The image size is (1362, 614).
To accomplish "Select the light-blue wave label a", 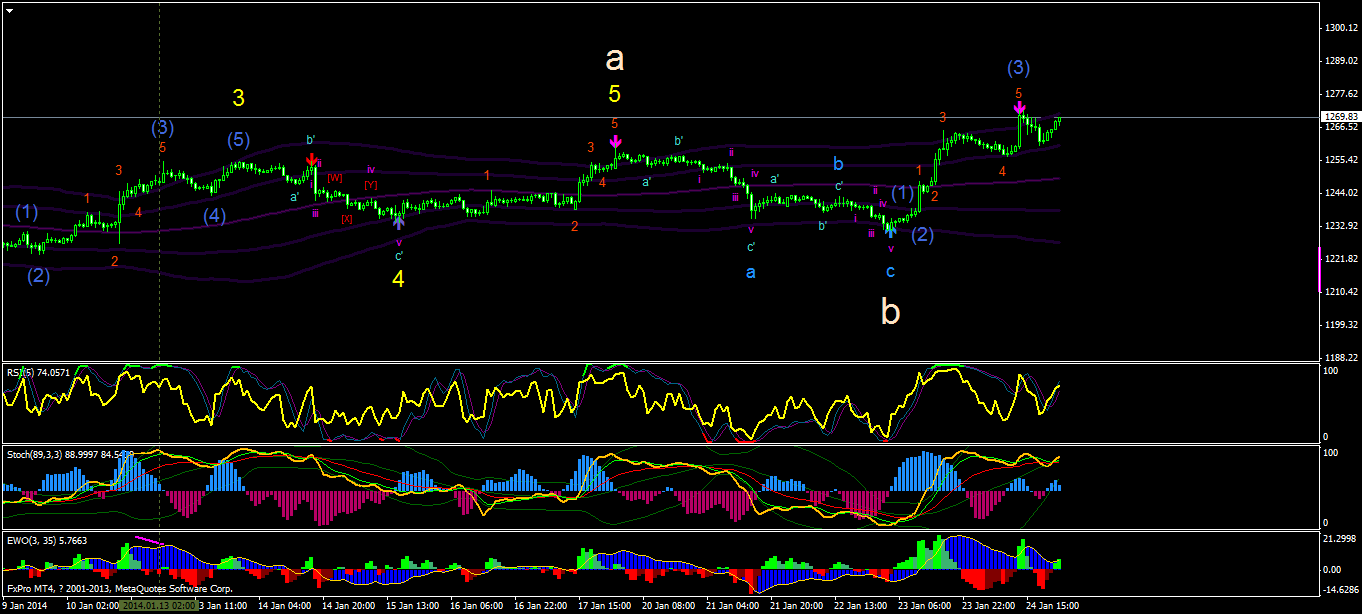I will 751,271.
